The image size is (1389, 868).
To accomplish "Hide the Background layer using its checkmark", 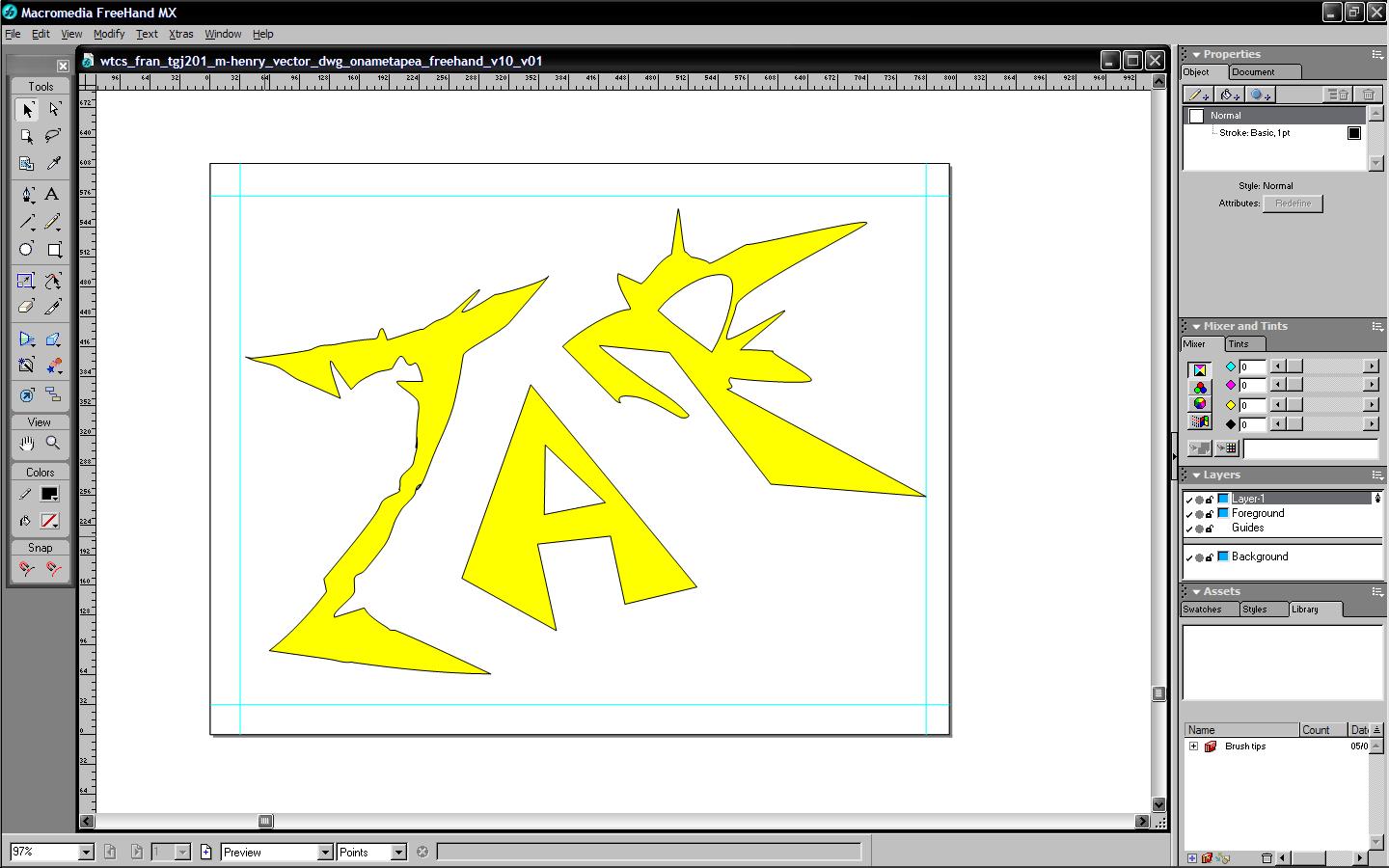I will point(1189,557).
